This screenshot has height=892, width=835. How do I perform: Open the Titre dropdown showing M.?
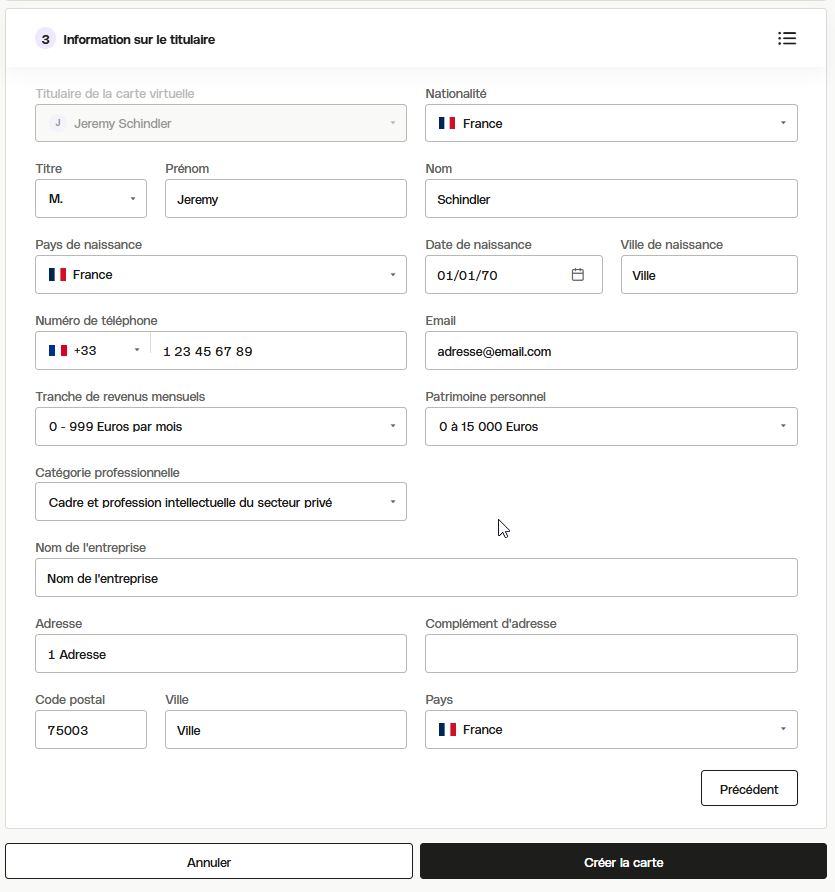[x=91, y=199]
